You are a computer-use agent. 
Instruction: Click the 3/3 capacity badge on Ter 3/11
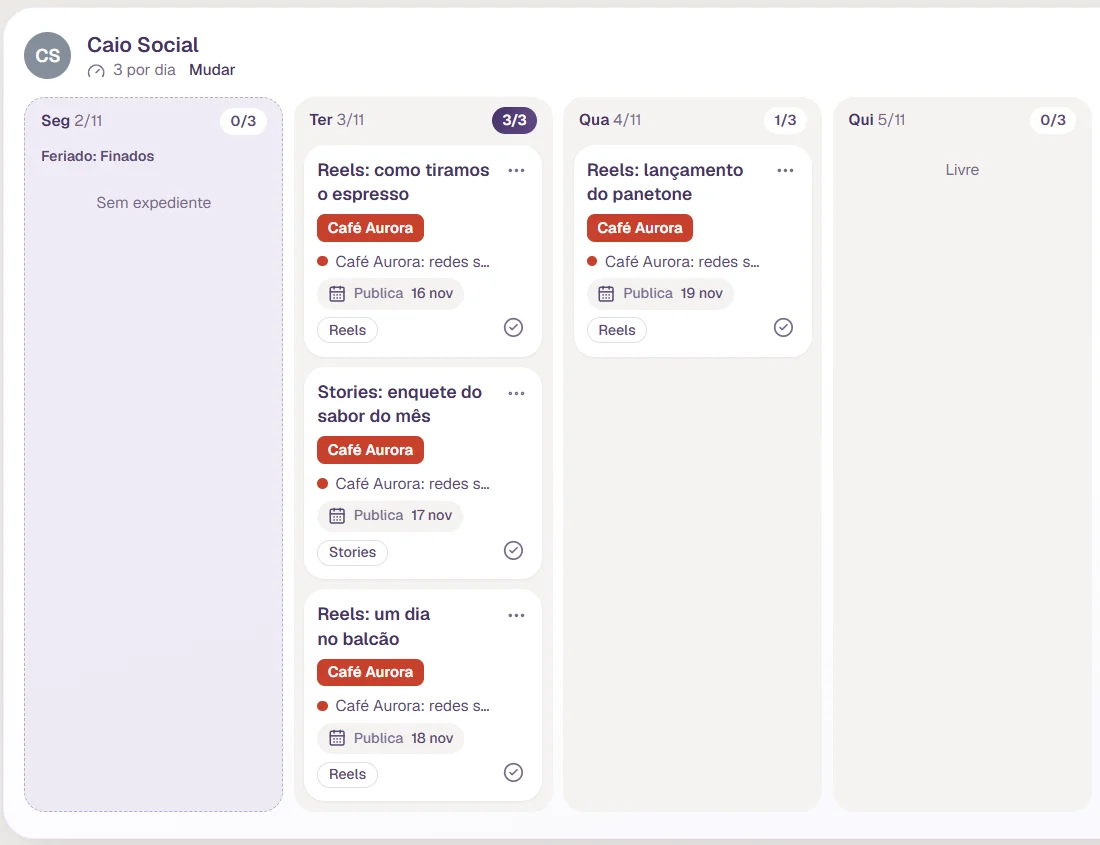pos(514,120)
